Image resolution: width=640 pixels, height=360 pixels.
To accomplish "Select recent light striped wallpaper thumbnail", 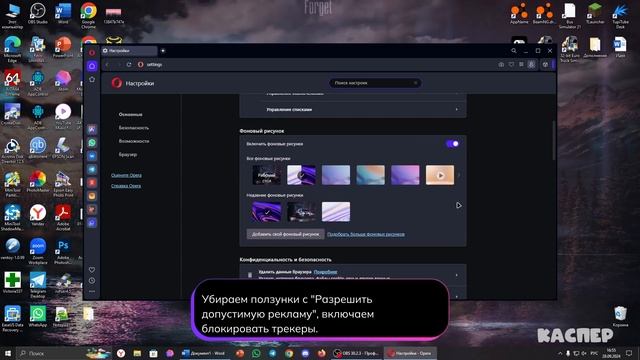I will click(x=336, y=212).
